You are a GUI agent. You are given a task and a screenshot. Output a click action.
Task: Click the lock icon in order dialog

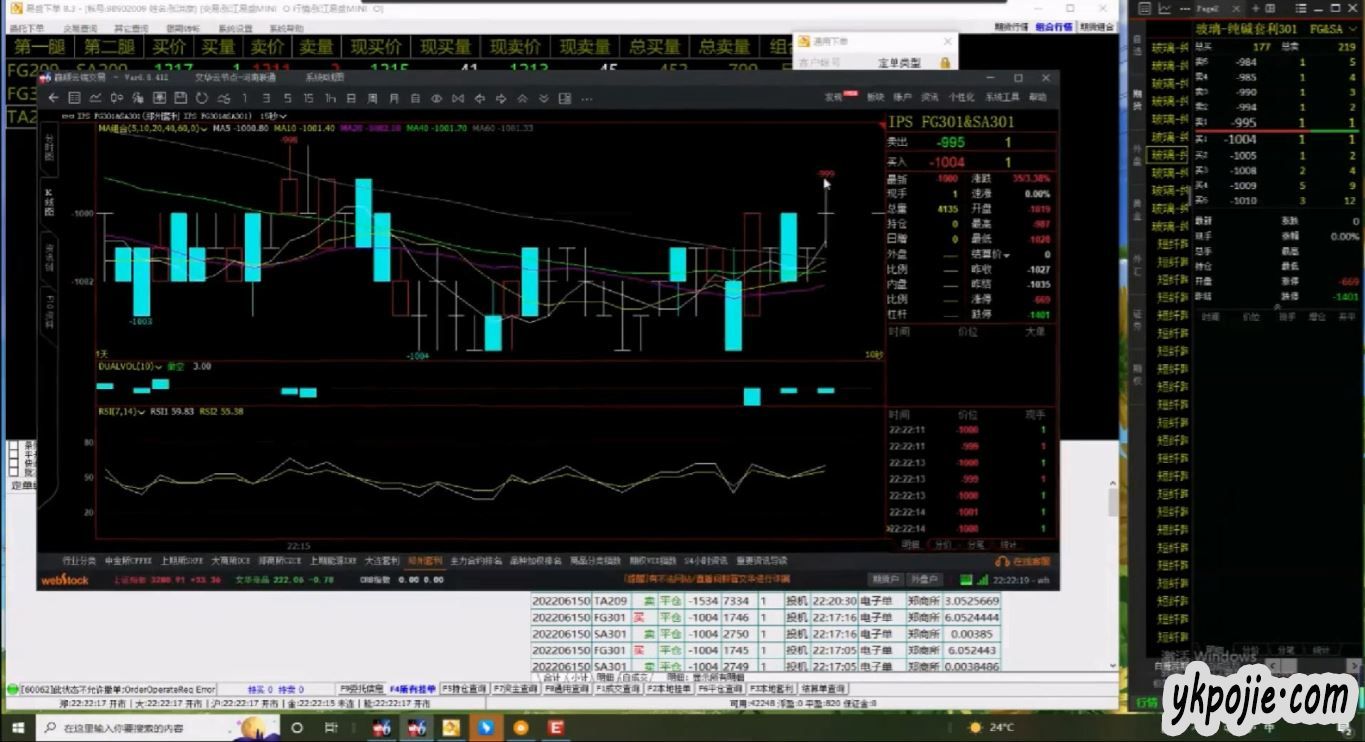[943, 62]
